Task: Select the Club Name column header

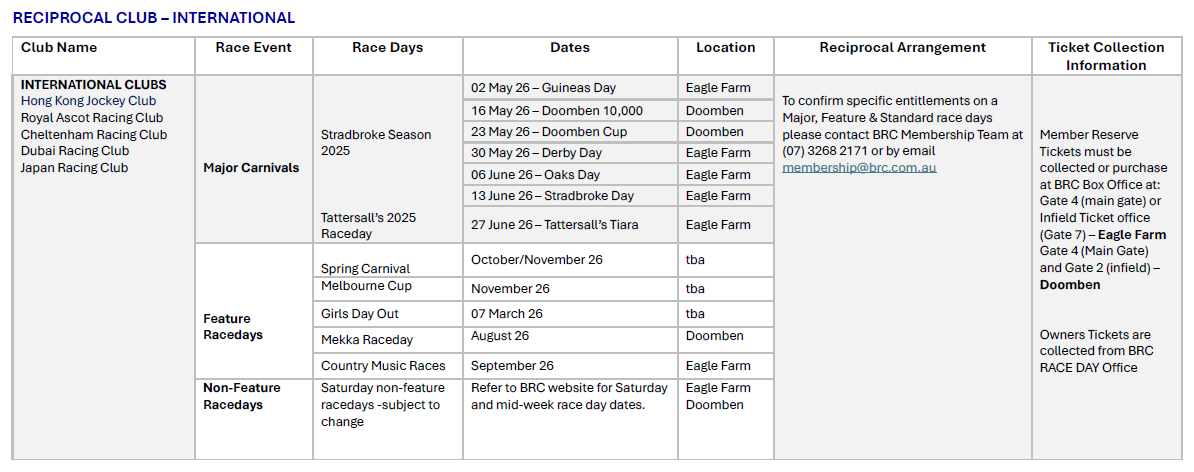Action: pos(104,56)
